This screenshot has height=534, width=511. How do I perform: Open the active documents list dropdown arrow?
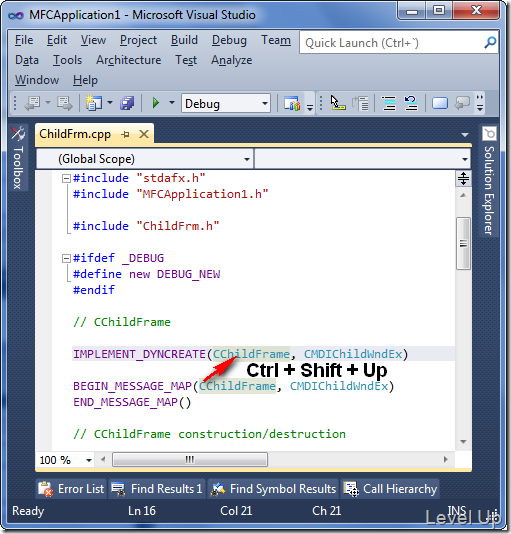click(465, 135)
